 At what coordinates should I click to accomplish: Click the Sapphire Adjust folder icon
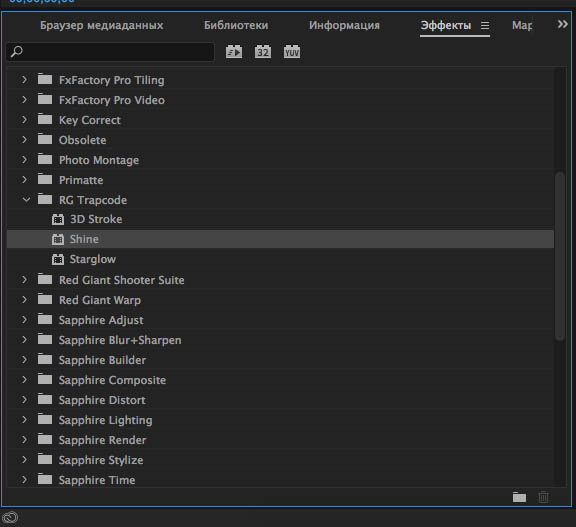tap(45, 319)
